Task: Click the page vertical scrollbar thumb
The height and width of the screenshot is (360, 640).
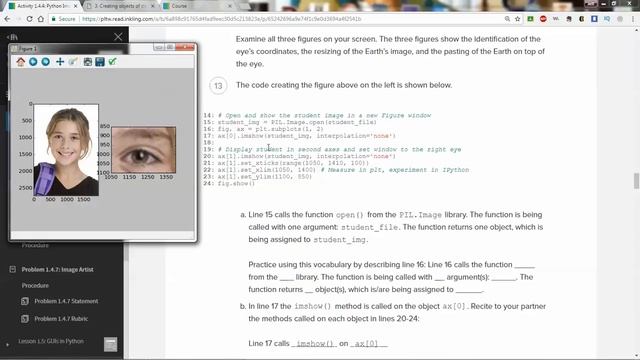Action: 636,181
